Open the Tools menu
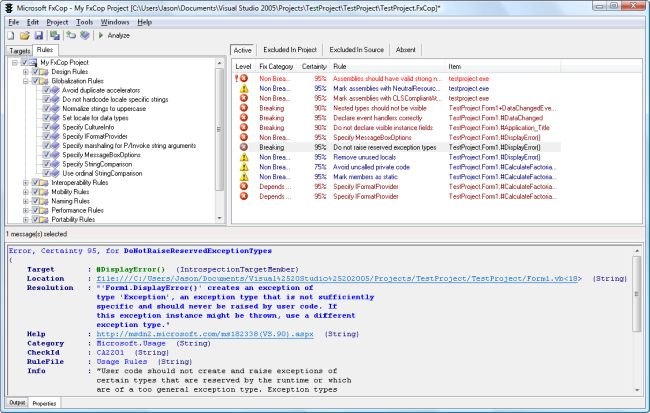 (84, 21)
